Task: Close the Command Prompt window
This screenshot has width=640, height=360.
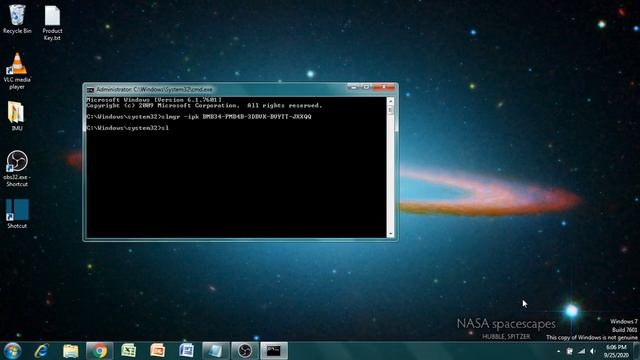Action: click(x=384, y=87)
